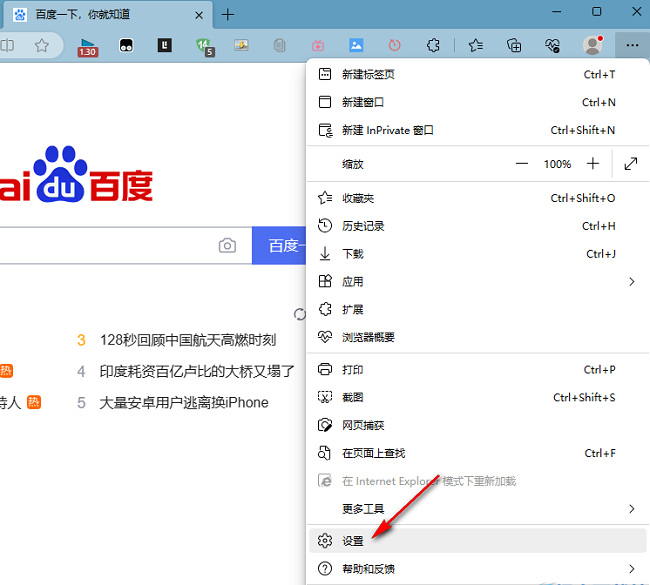Choose 新建标签页 menu item

point(478,75)
